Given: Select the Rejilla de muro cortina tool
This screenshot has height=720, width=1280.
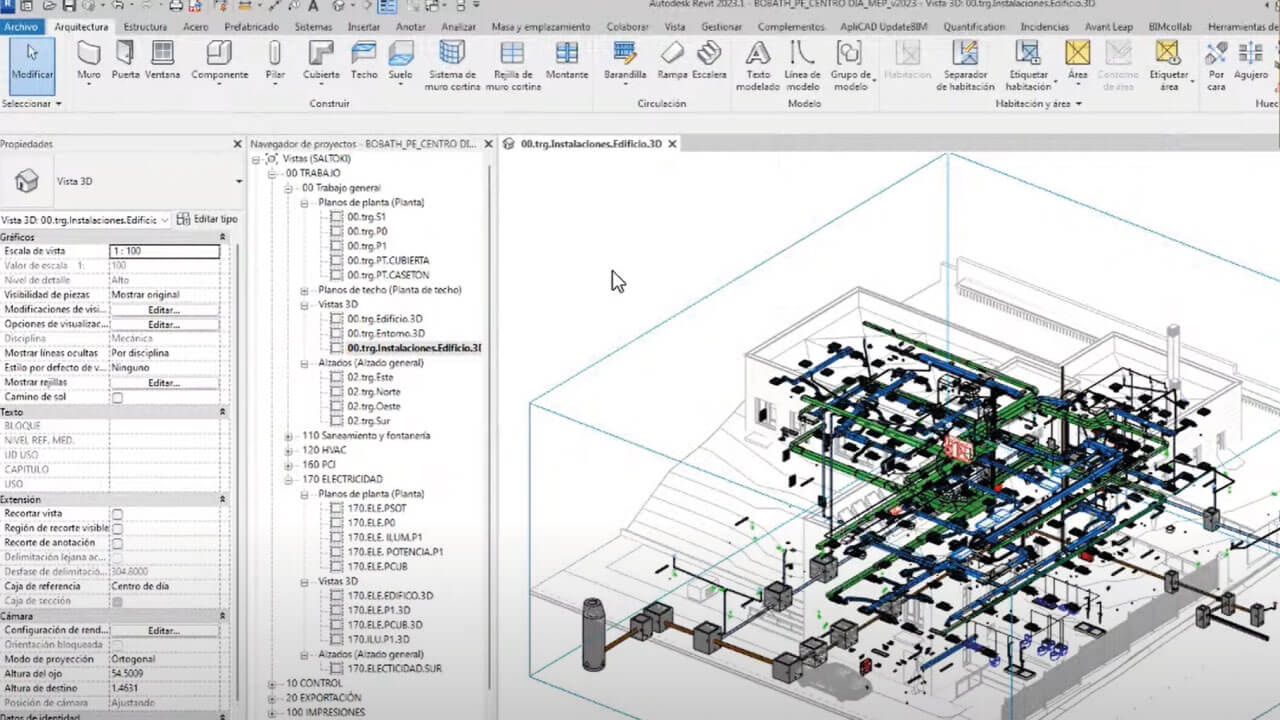Looking at the screenshot, I should pyautogui.click(x=512, y=66).
